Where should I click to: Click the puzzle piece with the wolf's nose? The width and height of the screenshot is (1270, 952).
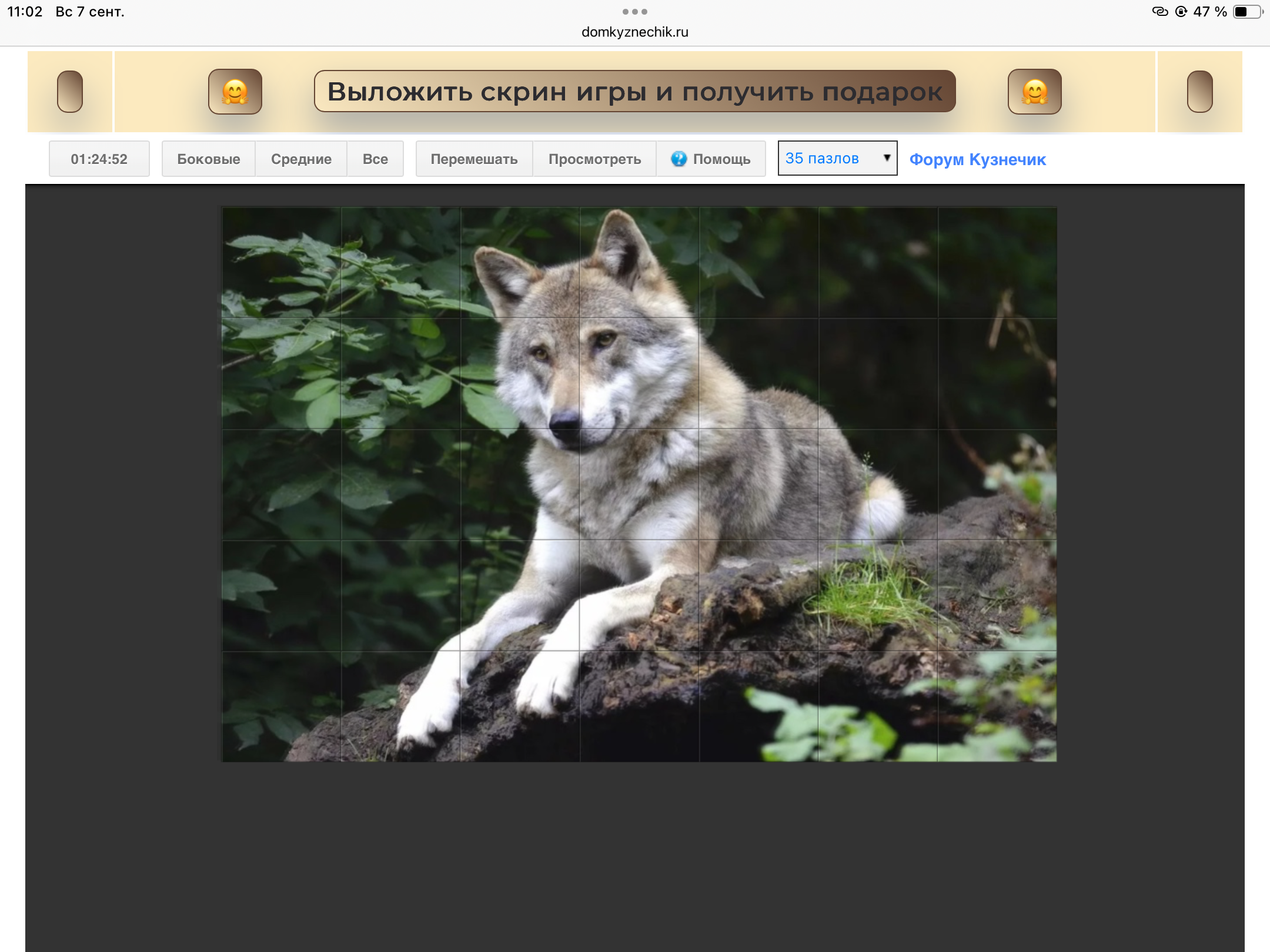click(520, 374)
